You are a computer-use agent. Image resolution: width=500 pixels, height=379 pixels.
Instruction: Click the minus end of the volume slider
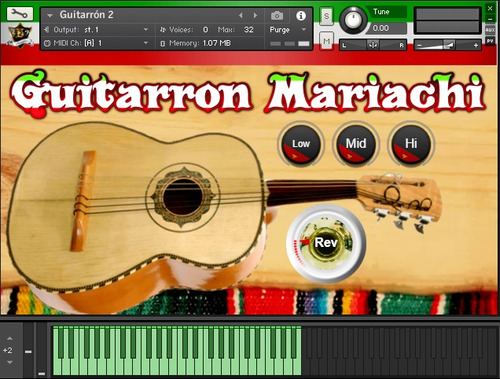419,45
